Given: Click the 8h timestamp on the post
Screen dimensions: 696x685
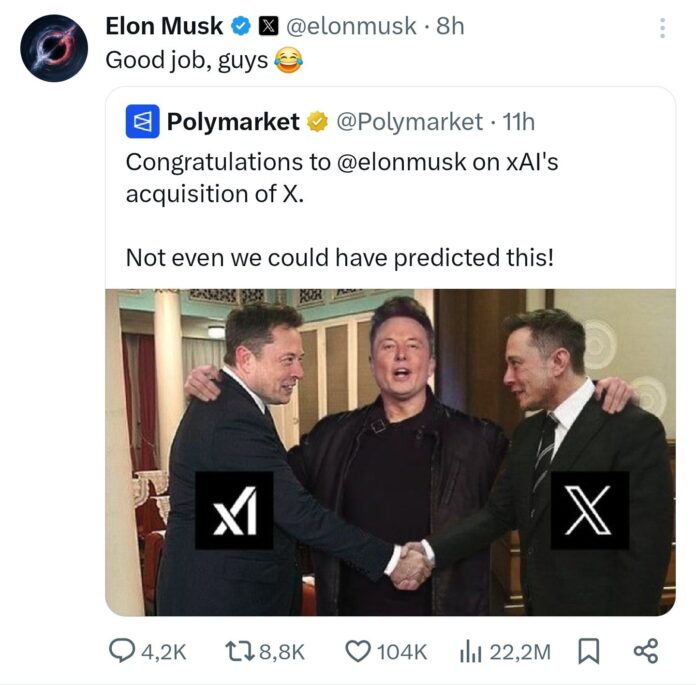Looking at the screenshot, I should [x=451, y=26].
